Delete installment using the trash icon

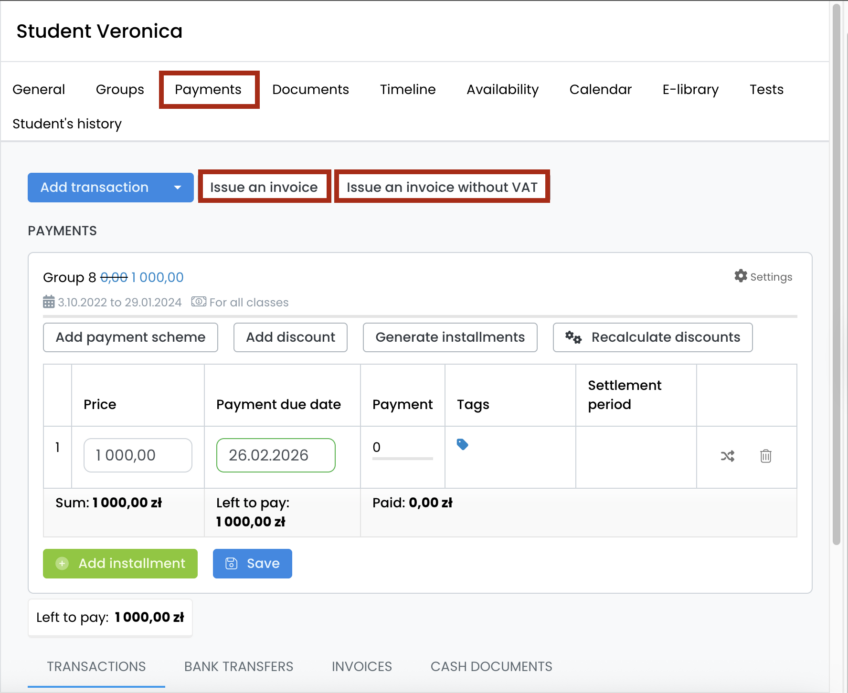pos(766,456)
